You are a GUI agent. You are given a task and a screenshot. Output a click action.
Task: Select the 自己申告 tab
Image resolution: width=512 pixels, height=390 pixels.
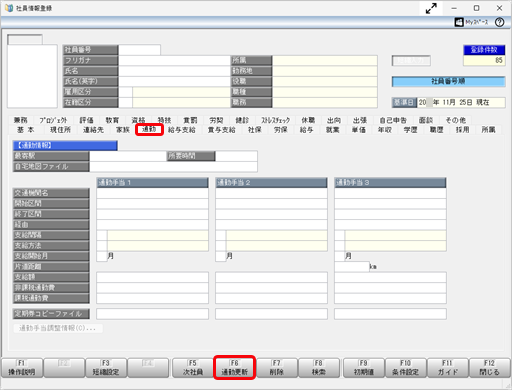tap(393, 120)
